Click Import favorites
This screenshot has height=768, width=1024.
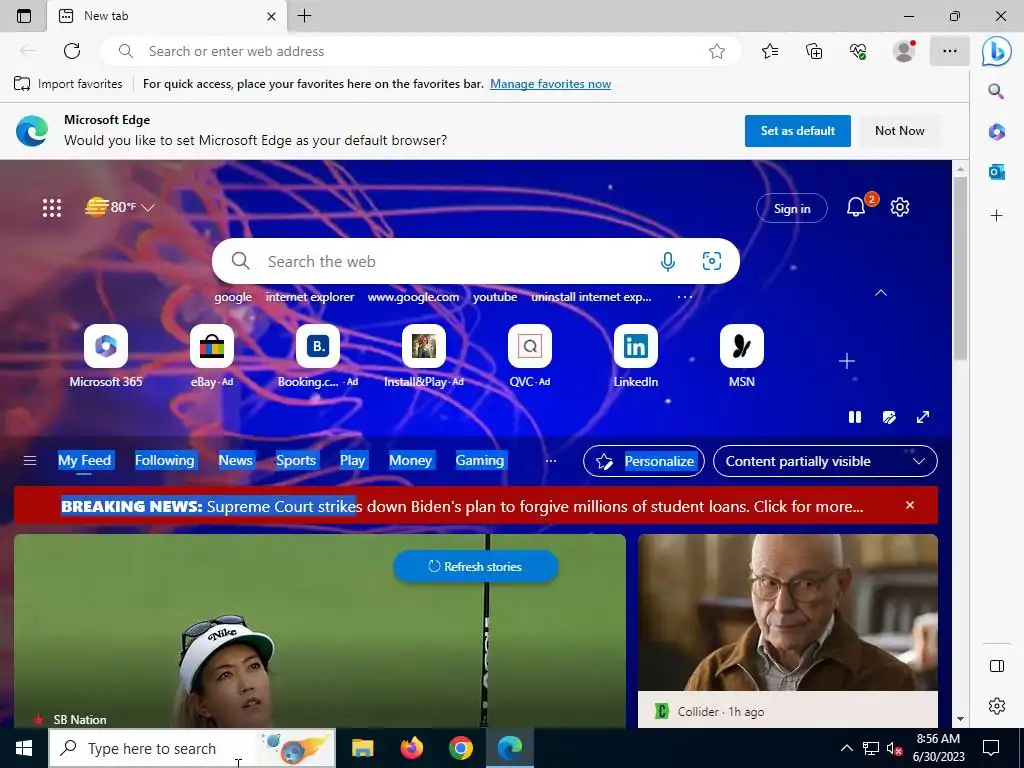(x=68, y=84)
